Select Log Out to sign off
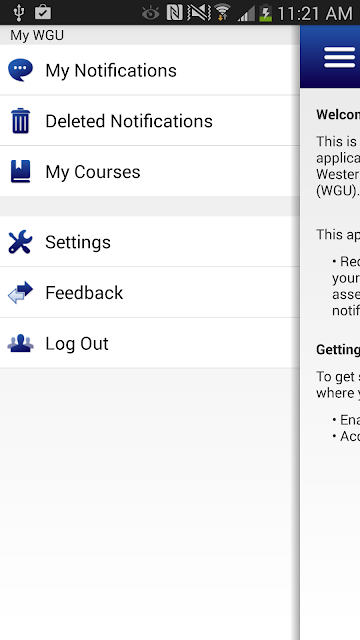The image size is (360, 640). (x=150, y=343)
